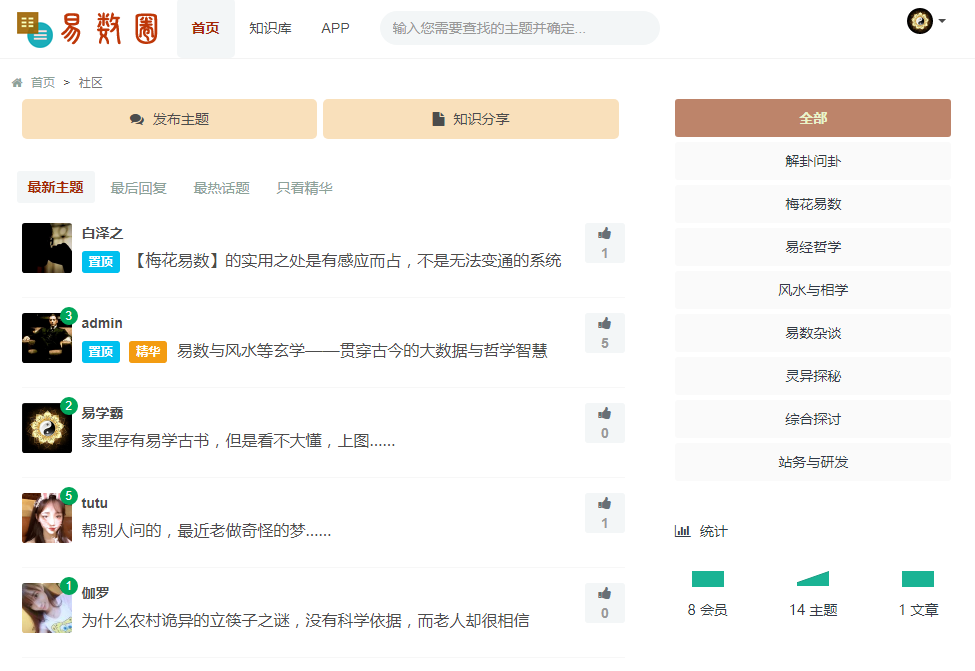Screen dimensions: 975x671
Task: Click the thumbs-up icon on 白泽之's post
Action: 604,234
